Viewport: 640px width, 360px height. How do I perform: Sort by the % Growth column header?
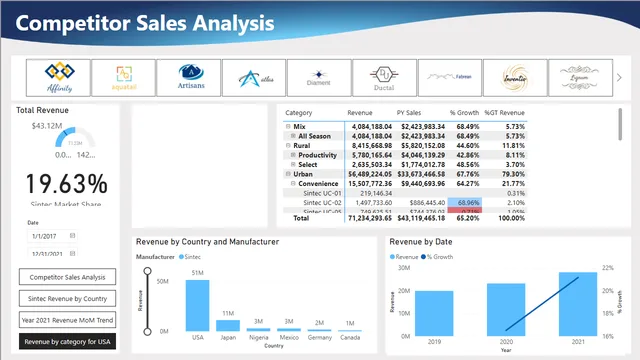464,113
